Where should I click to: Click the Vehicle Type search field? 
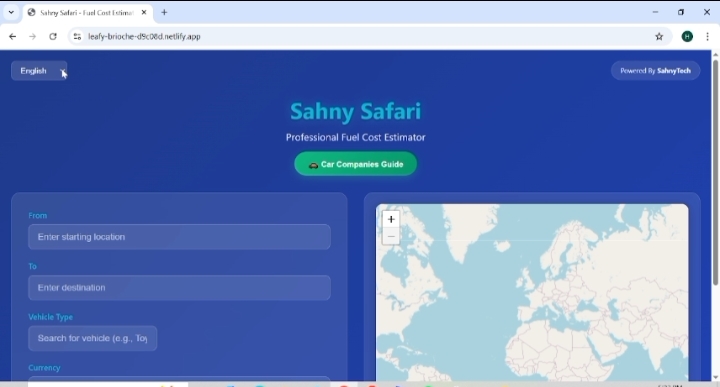(x=92, y=338)
